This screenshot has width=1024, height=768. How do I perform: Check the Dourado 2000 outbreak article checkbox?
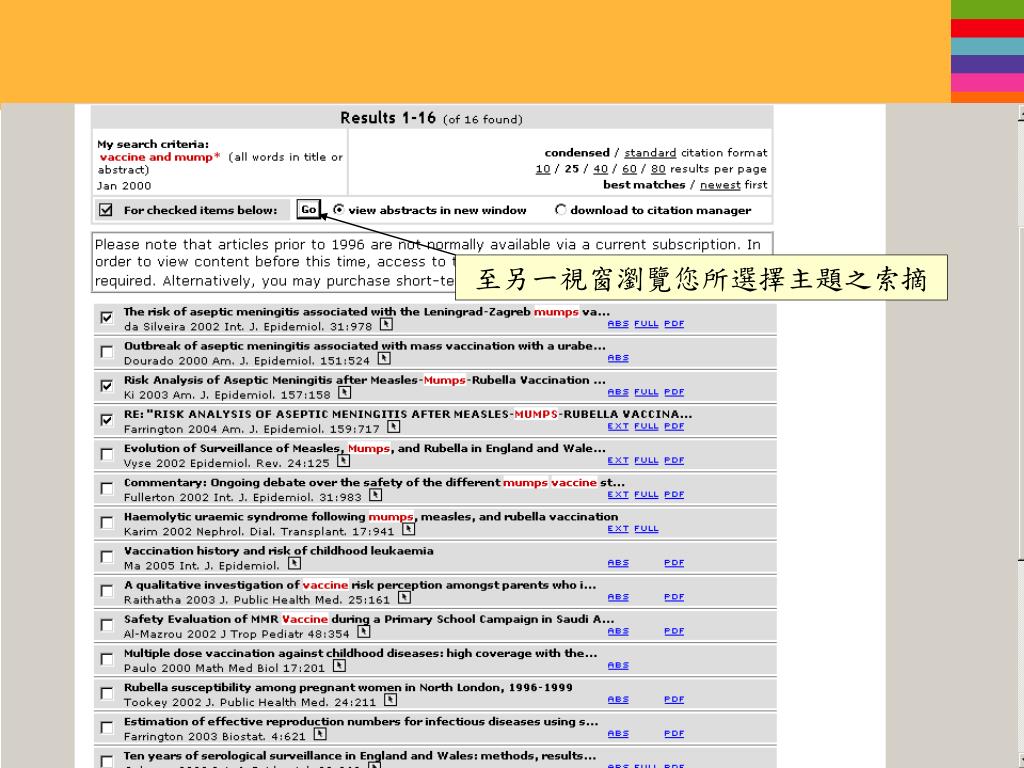(106, 352)
